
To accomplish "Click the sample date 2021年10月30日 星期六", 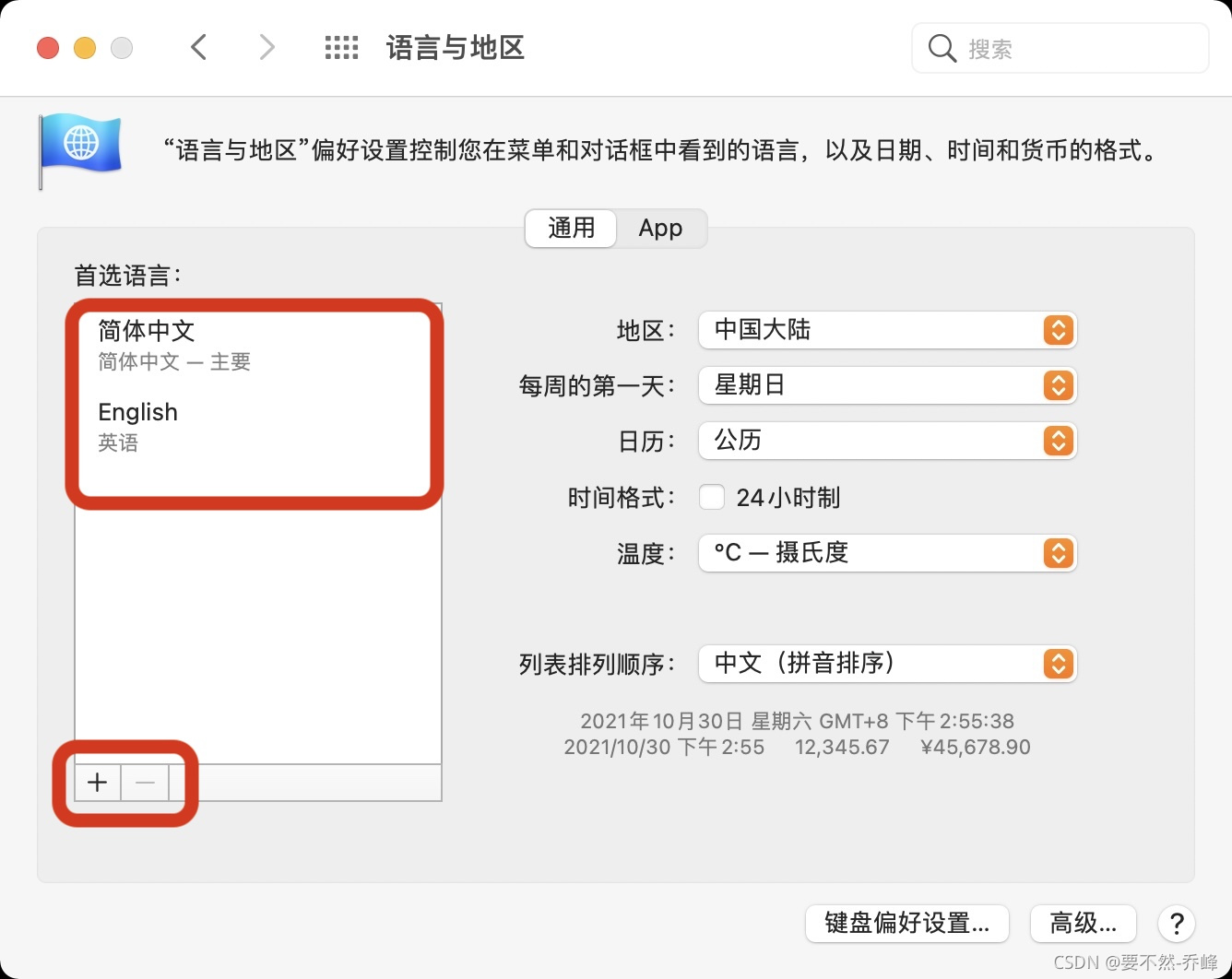I will coord(695,721).
